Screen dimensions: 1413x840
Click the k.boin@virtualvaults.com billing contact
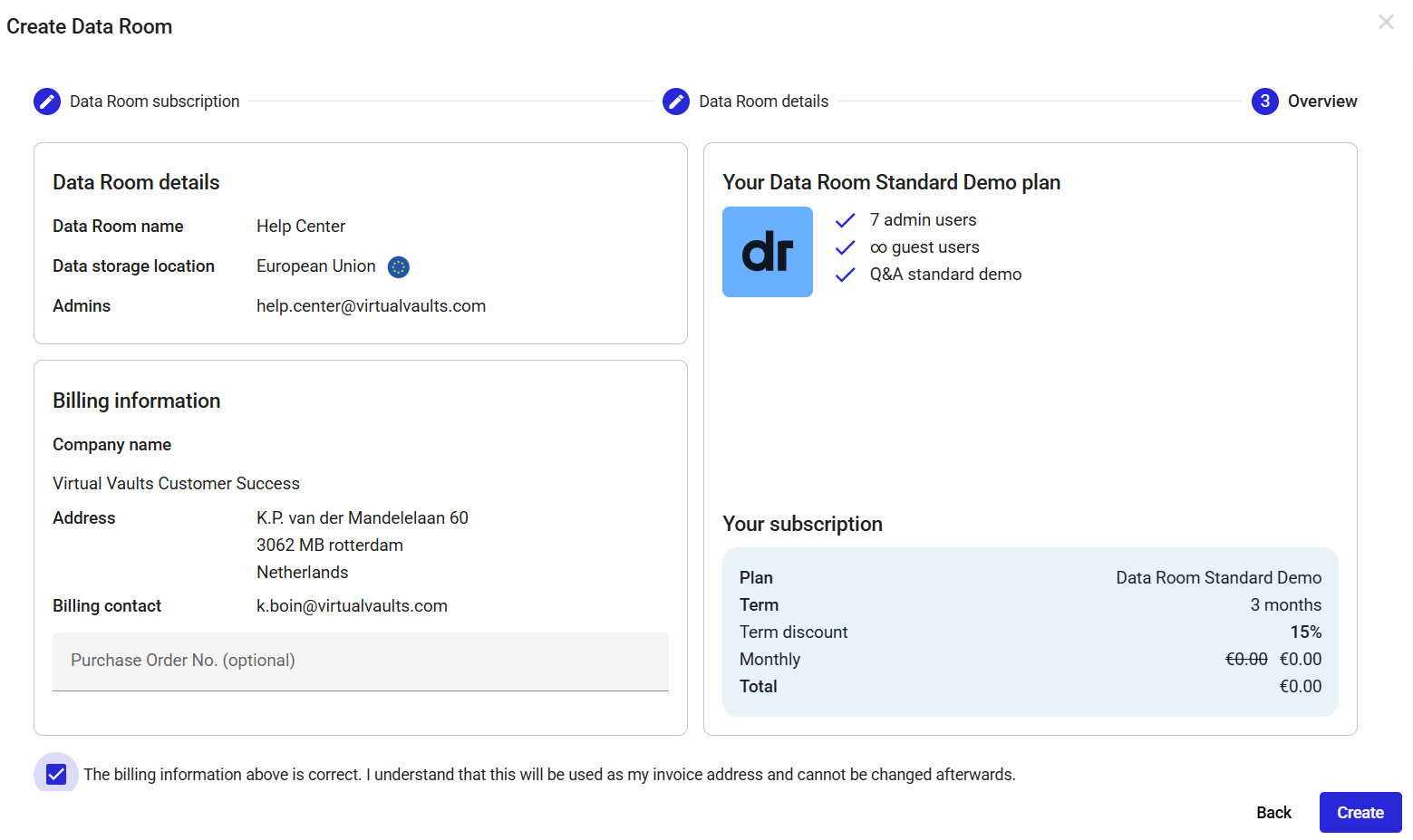pyautogui.click(x=352, y=606)
